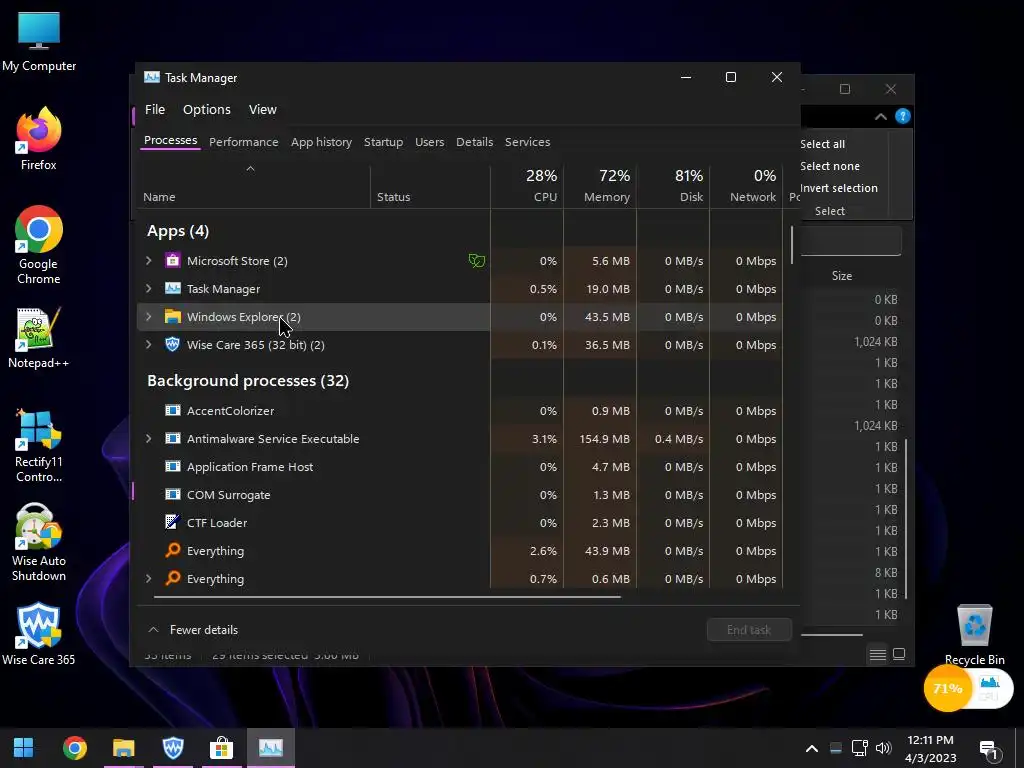Collapse to fewer details chevron
This screenshot has width=1024, height=768.
(153, 630)
